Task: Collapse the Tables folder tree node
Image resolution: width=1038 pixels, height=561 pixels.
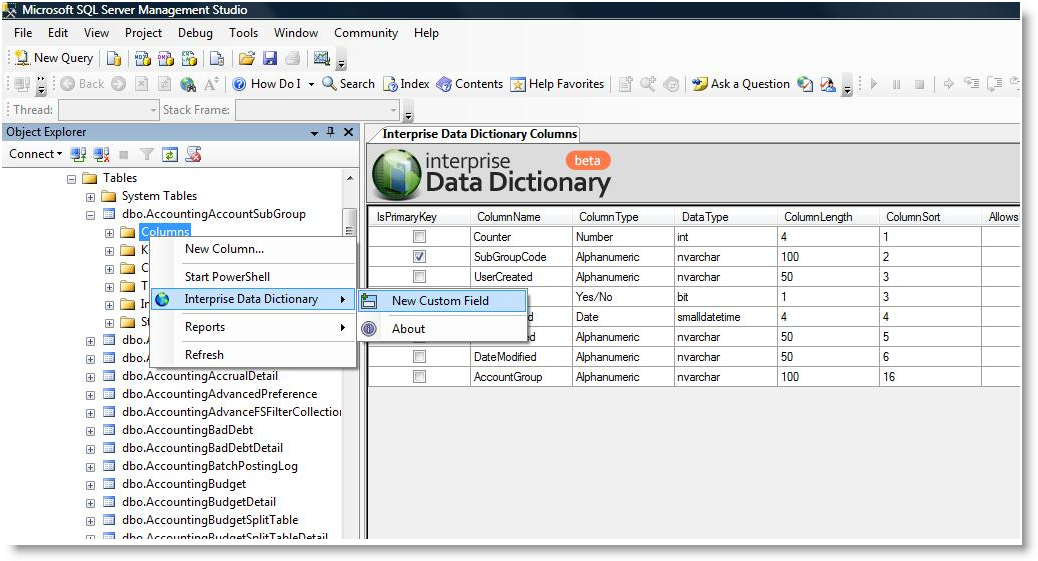Action: click(x=72, y=178)
